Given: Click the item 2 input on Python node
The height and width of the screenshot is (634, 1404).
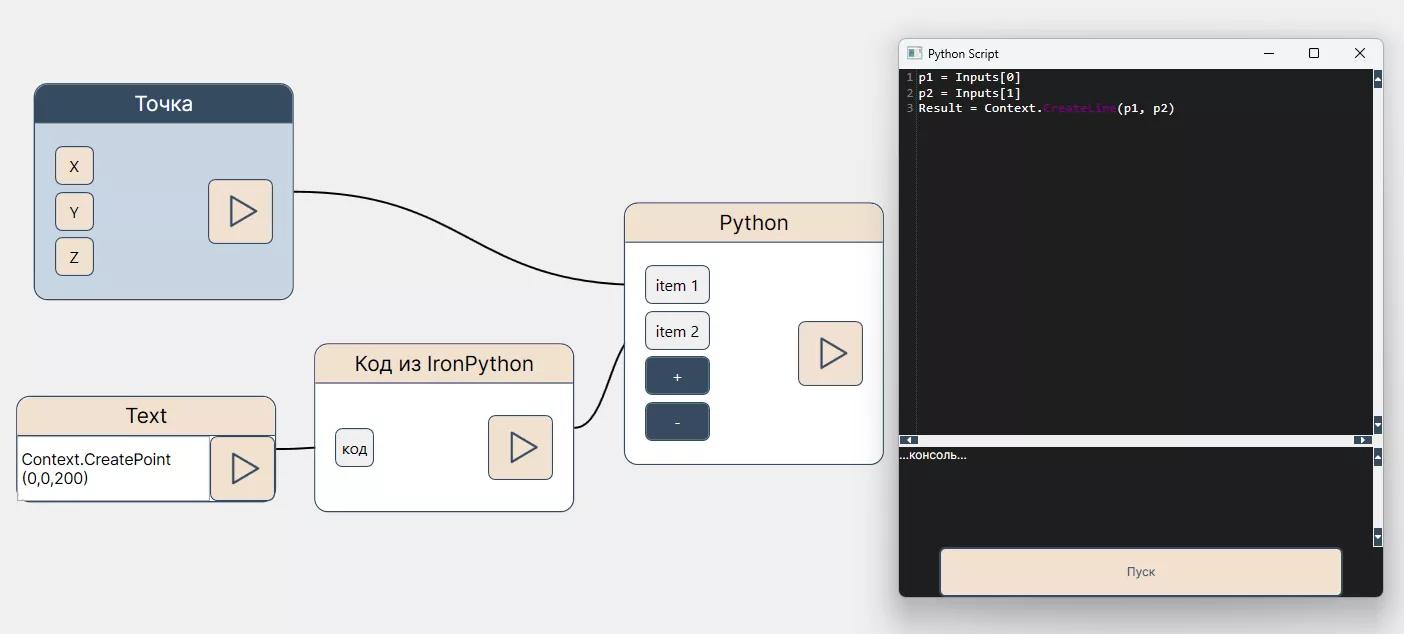Looking at the screenshot, I should (677, 331).
